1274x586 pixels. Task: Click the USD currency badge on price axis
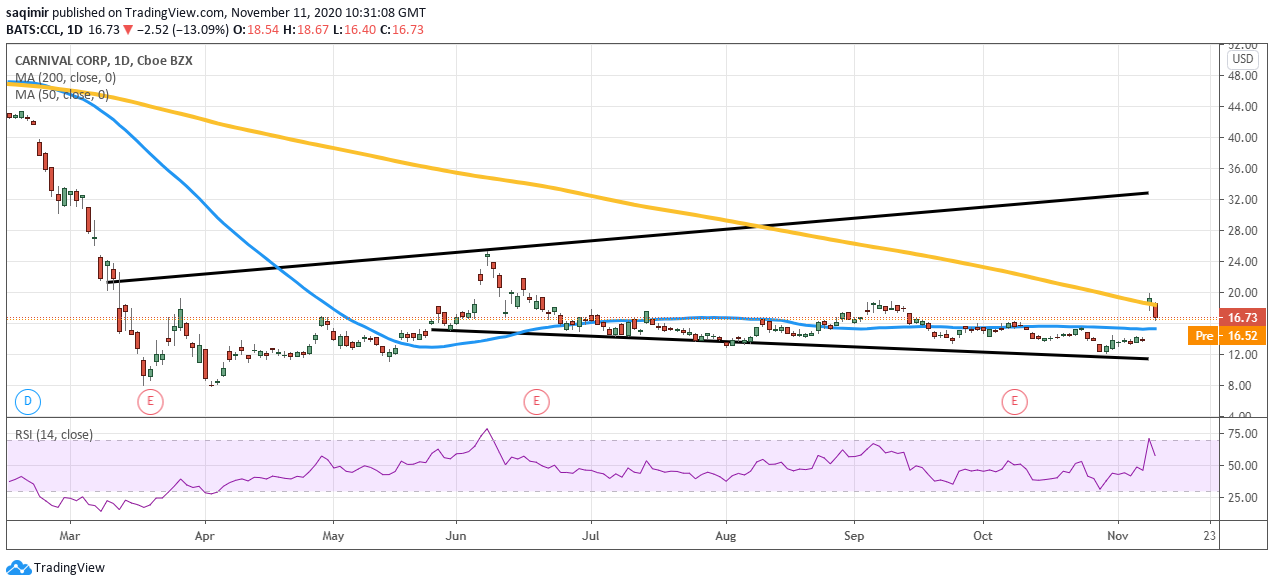point(1243,59)
